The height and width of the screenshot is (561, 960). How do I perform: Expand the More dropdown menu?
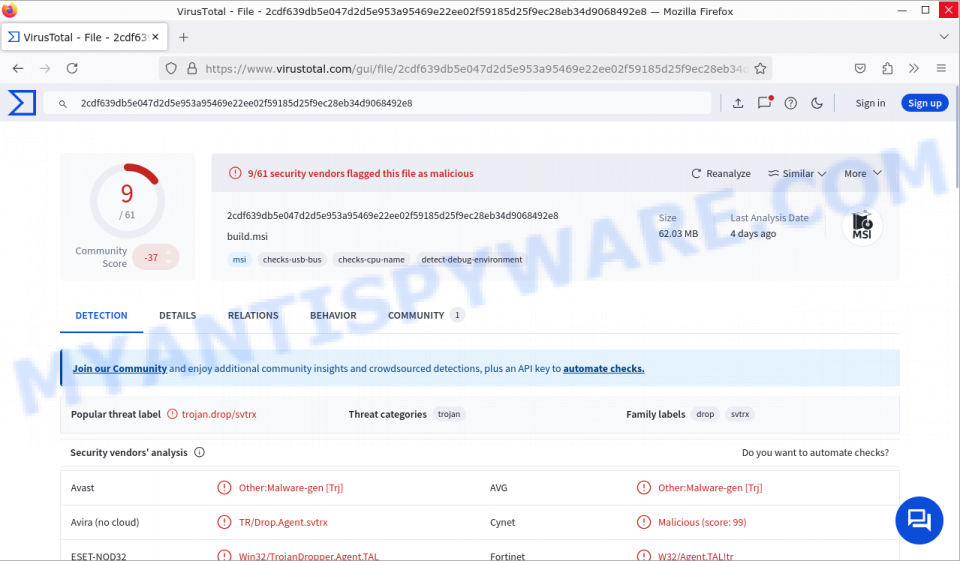click(x=862, y=173)
